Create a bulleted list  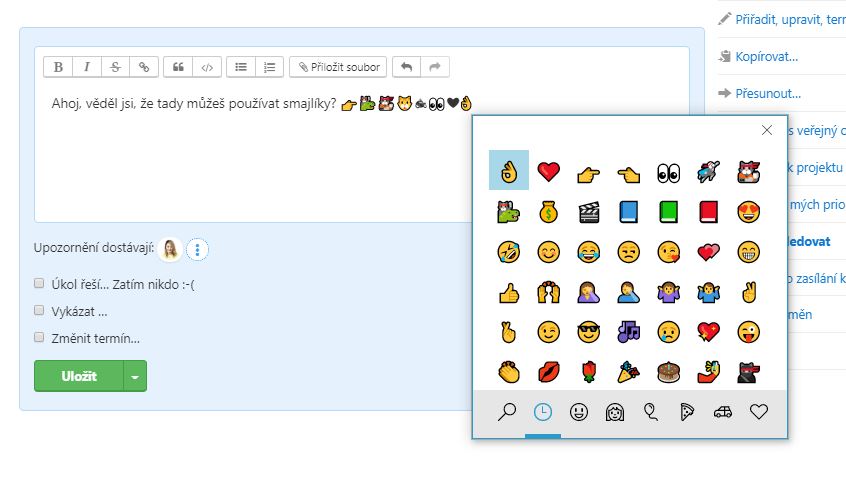tap(241, 67)
